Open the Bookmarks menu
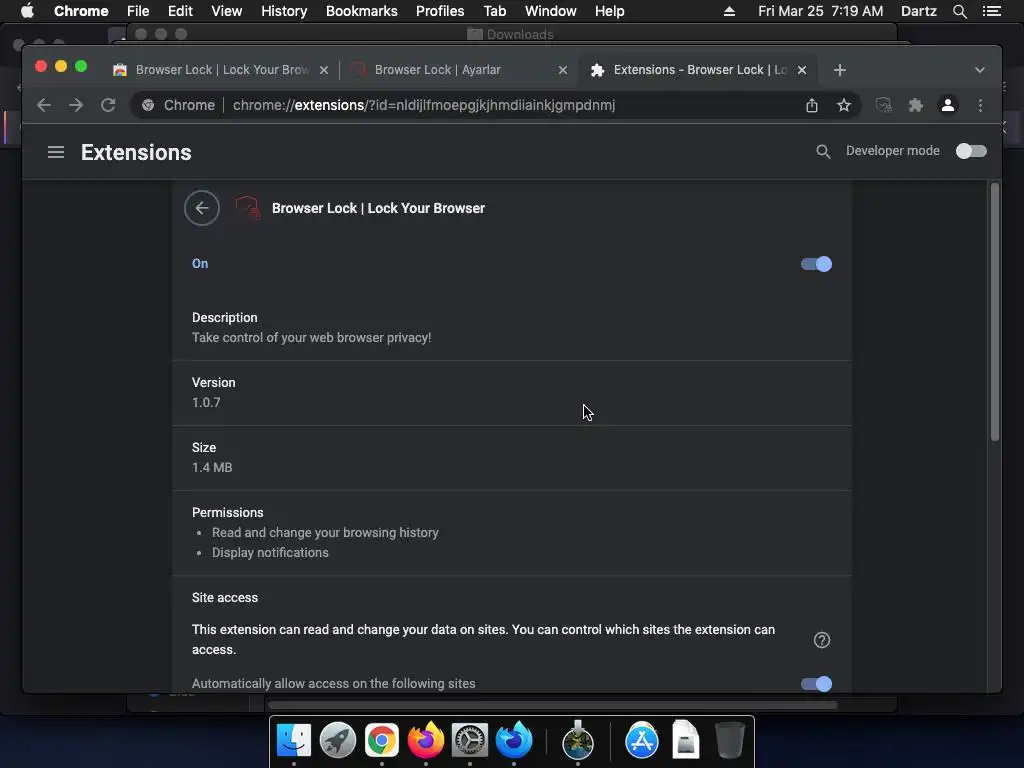1024x768 pixels. (361, 11)
